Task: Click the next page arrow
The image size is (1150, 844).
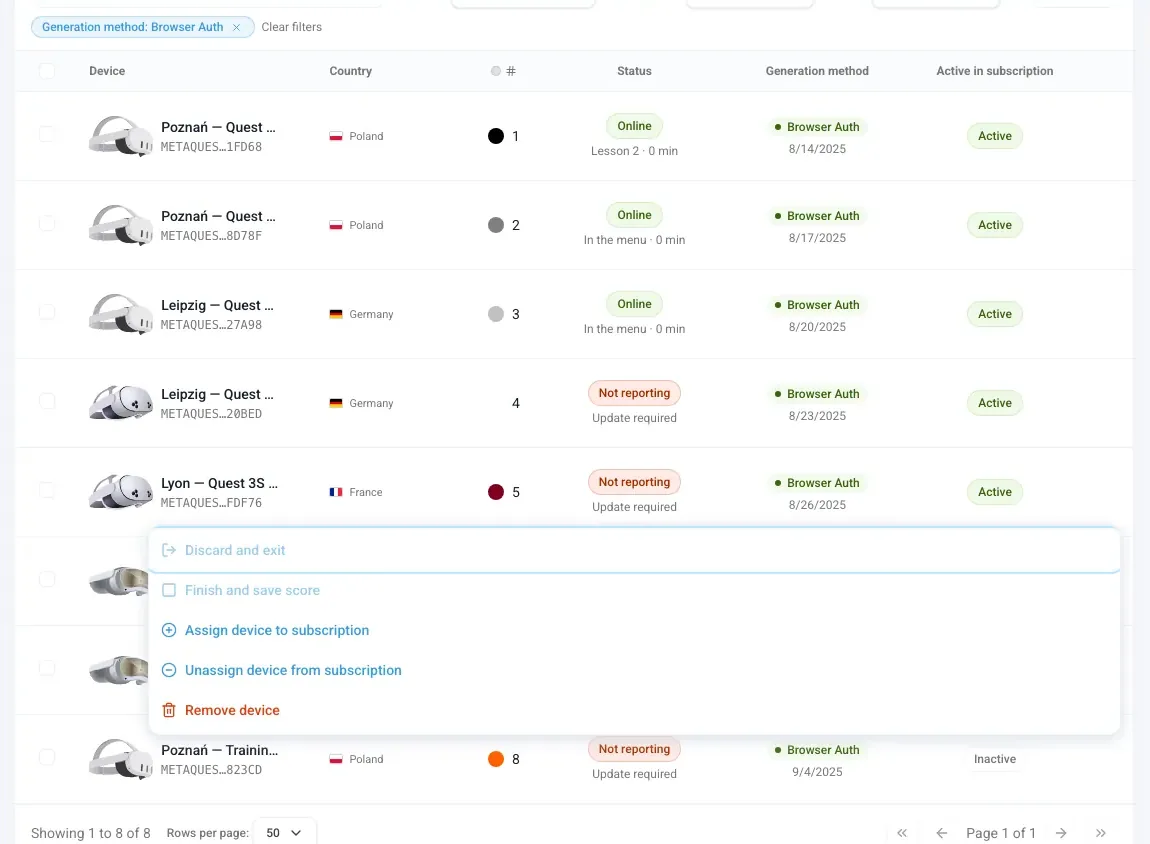Action: (x=1061, y=832)
